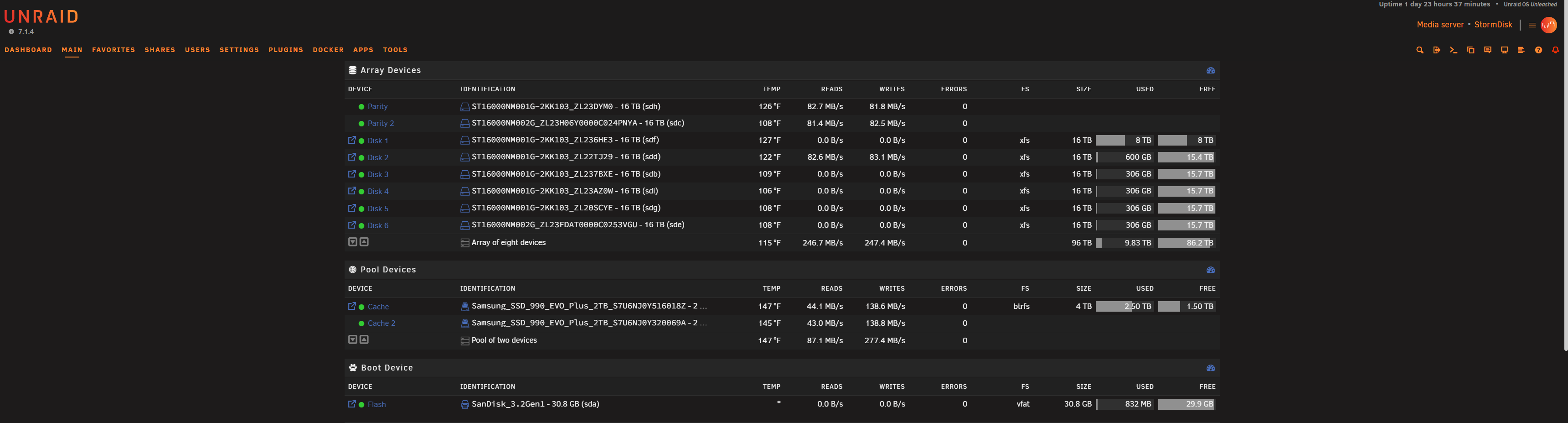1568x423 pixels.
Task: Spin down all array disks arrow
Action: coord(352,242)
